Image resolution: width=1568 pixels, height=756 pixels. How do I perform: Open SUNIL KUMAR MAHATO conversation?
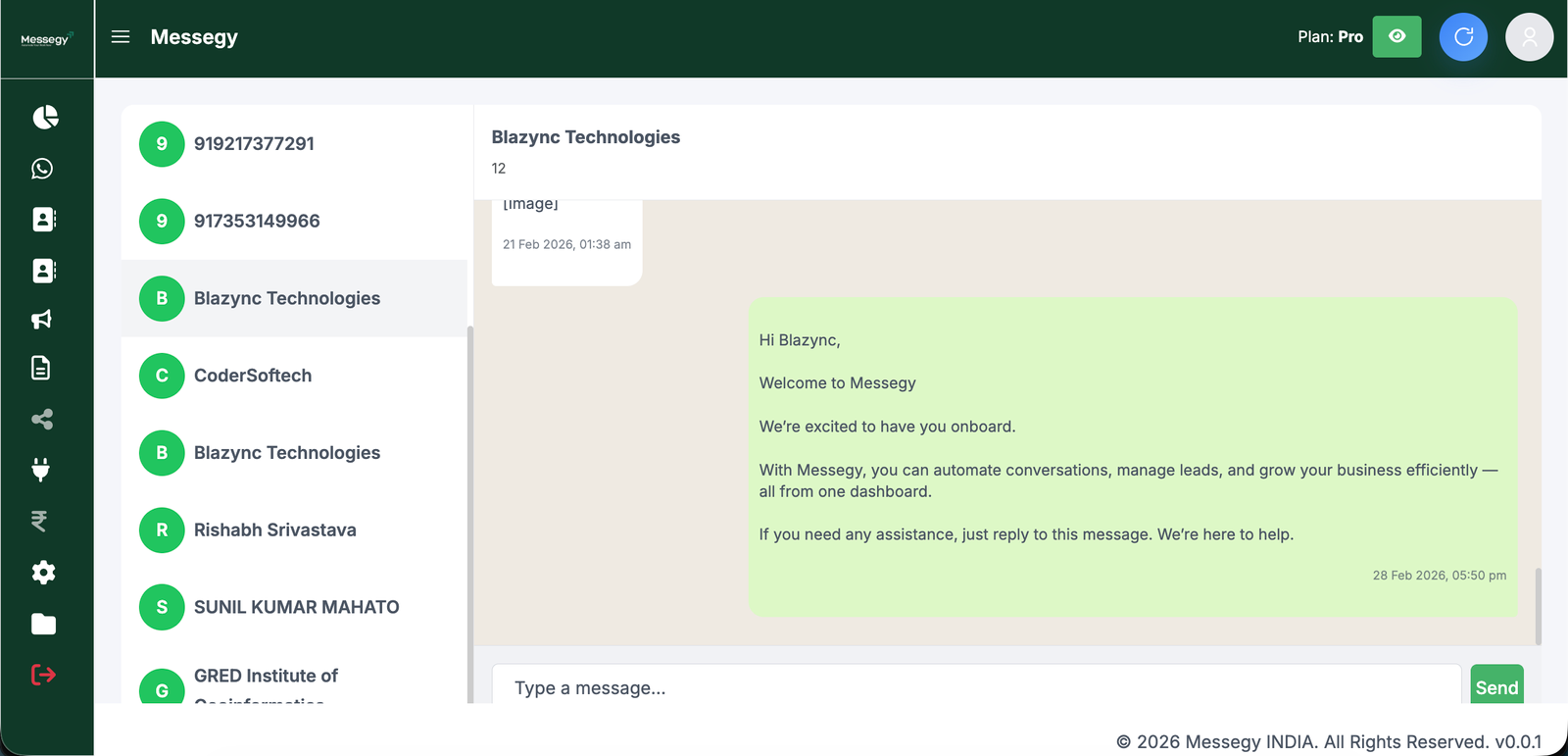294,608
